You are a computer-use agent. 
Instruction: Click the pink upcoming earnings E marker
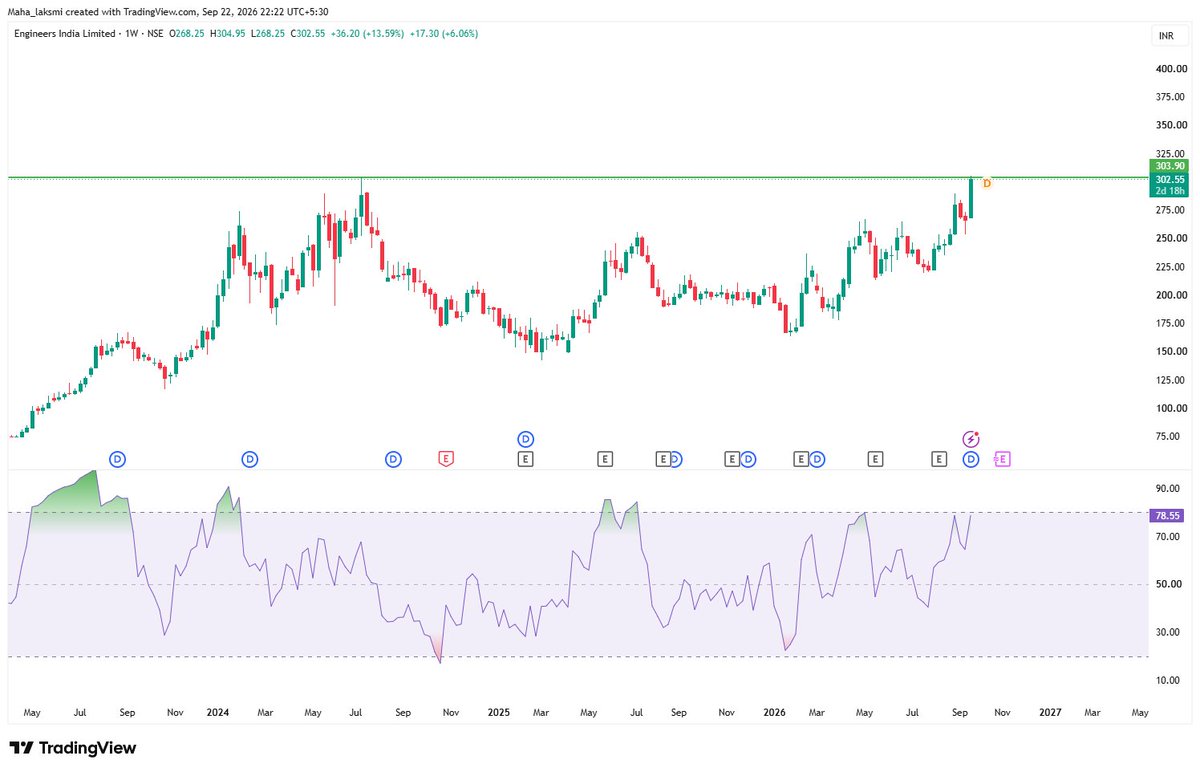1004,459
